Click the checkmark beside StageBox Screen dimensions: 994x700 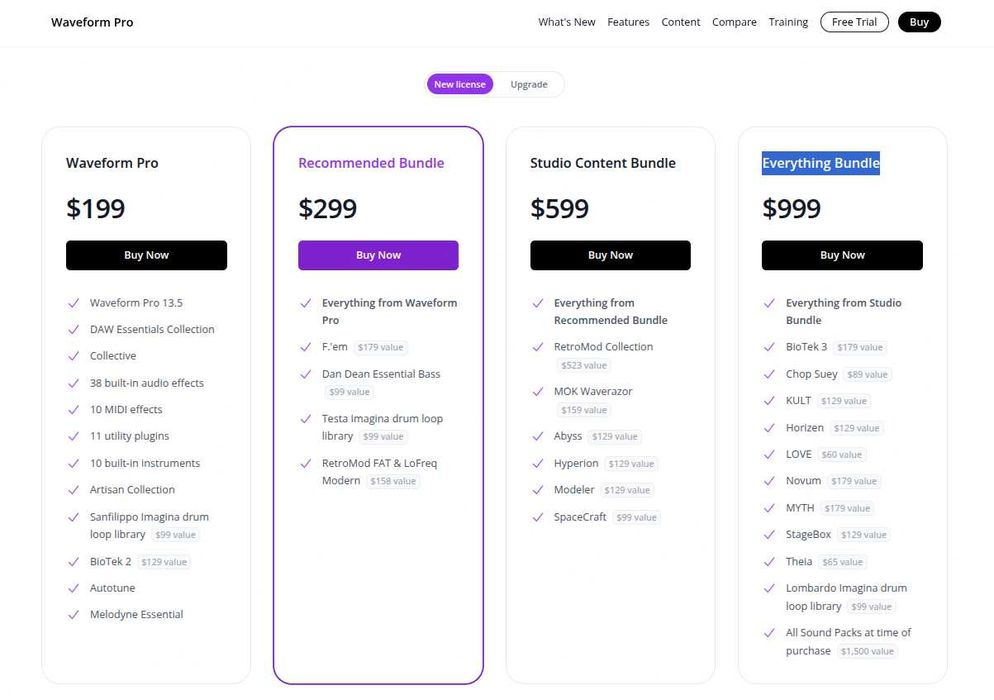pos(769,535)
